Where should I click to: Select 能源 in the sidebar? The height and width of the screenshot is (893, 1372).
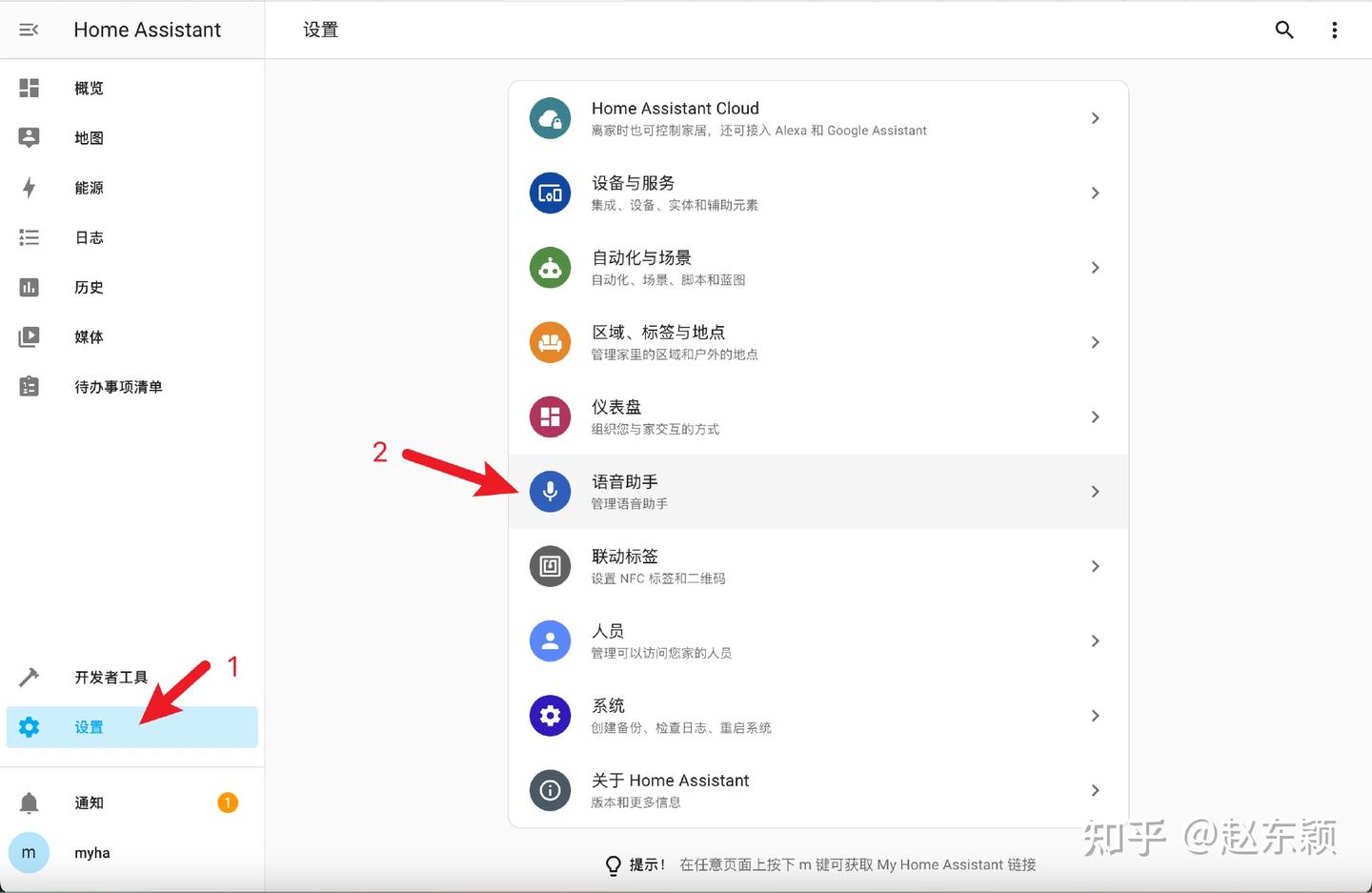[132, 188]
